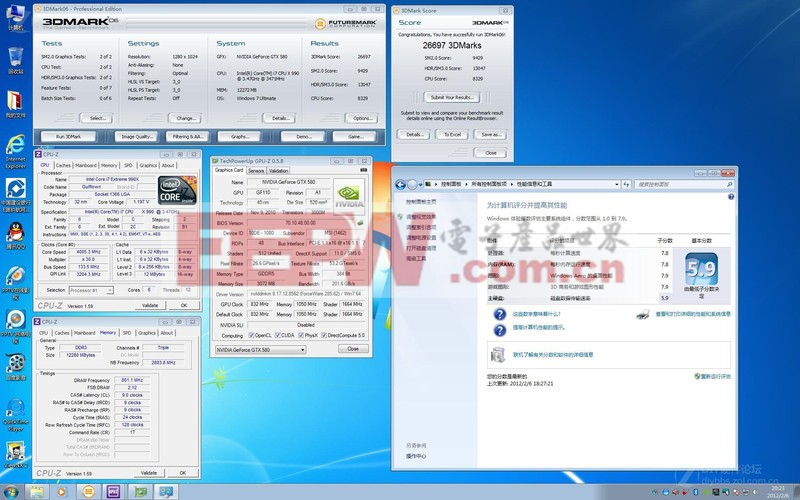Screen dimensions: 800x500
Task: Click the search magnifier in Control Panel
Action: (x=729, y=184)
